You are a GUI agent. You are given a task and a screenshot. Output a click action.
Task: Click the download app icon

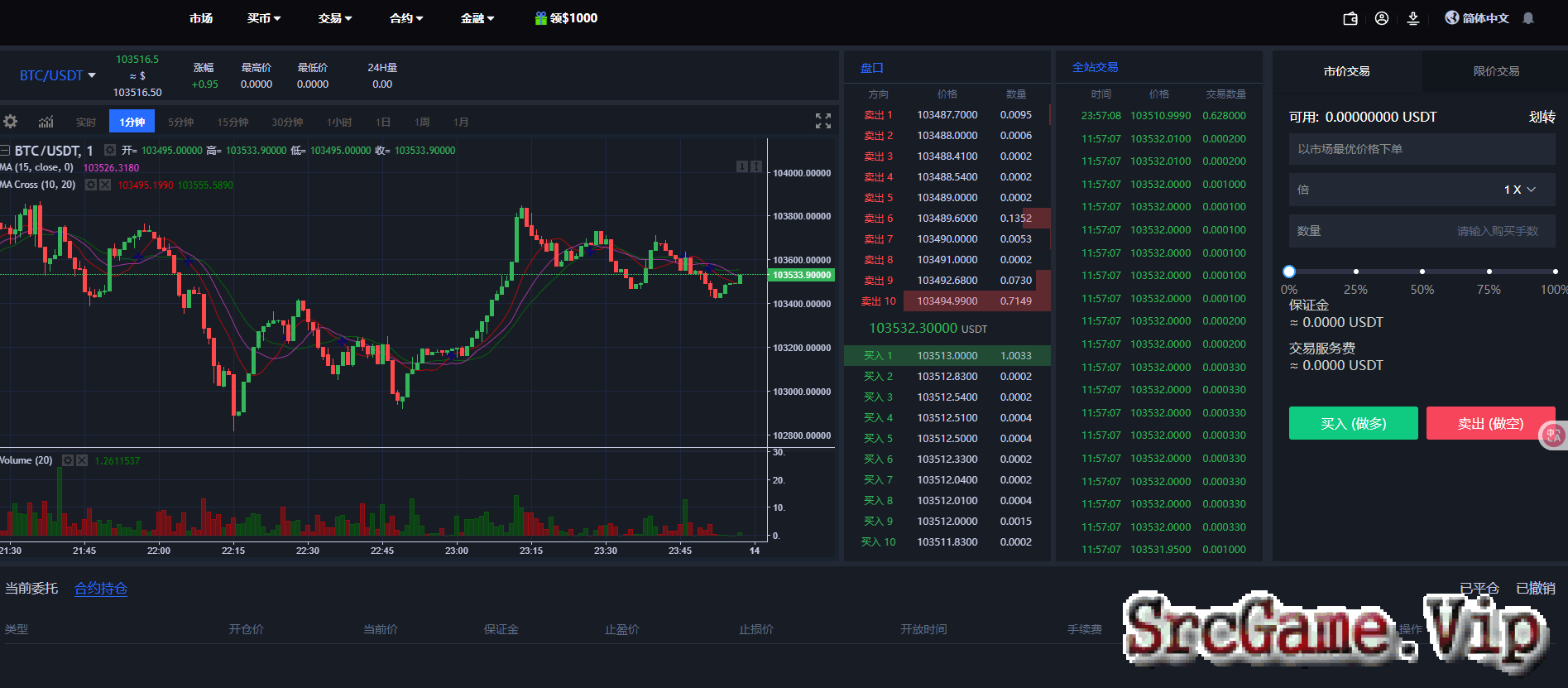(x=1413, y=18)
